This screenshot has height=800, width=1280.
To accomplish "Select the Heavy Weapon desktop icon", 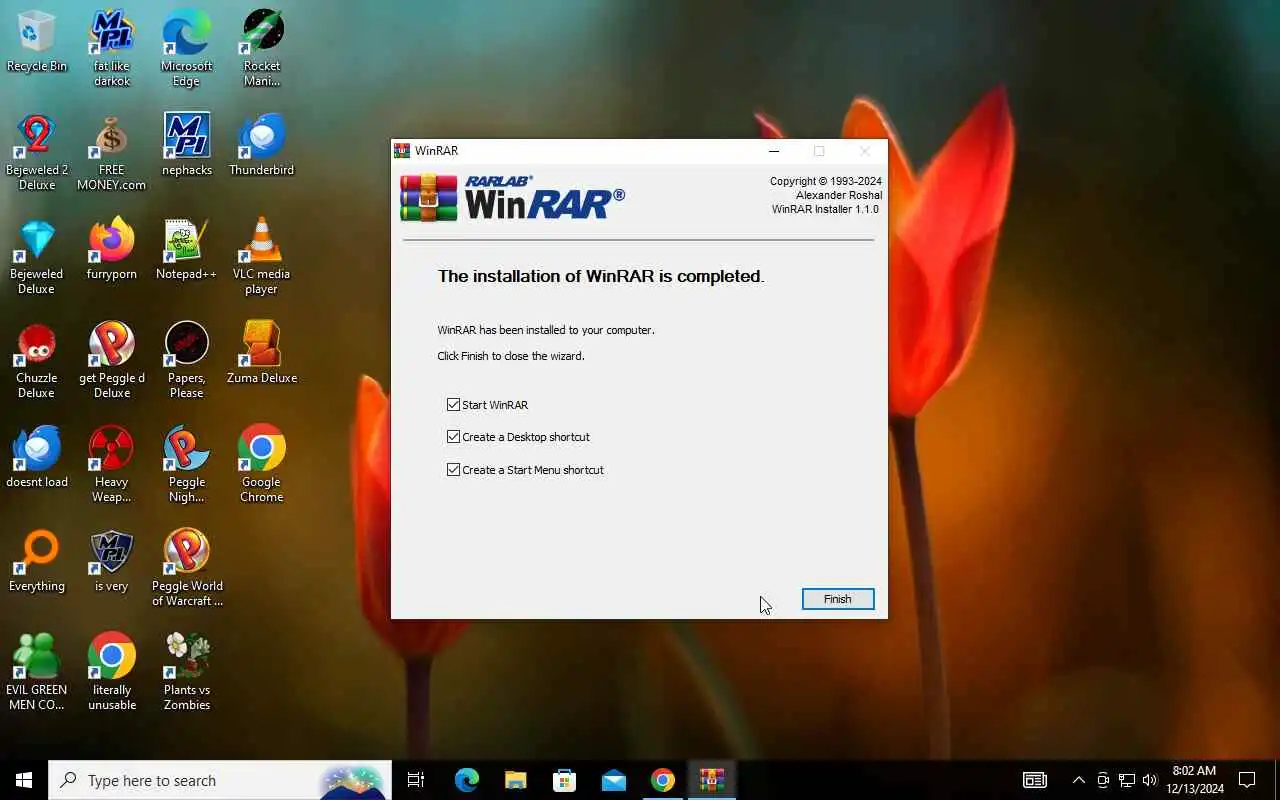I will tap(112, 464).
